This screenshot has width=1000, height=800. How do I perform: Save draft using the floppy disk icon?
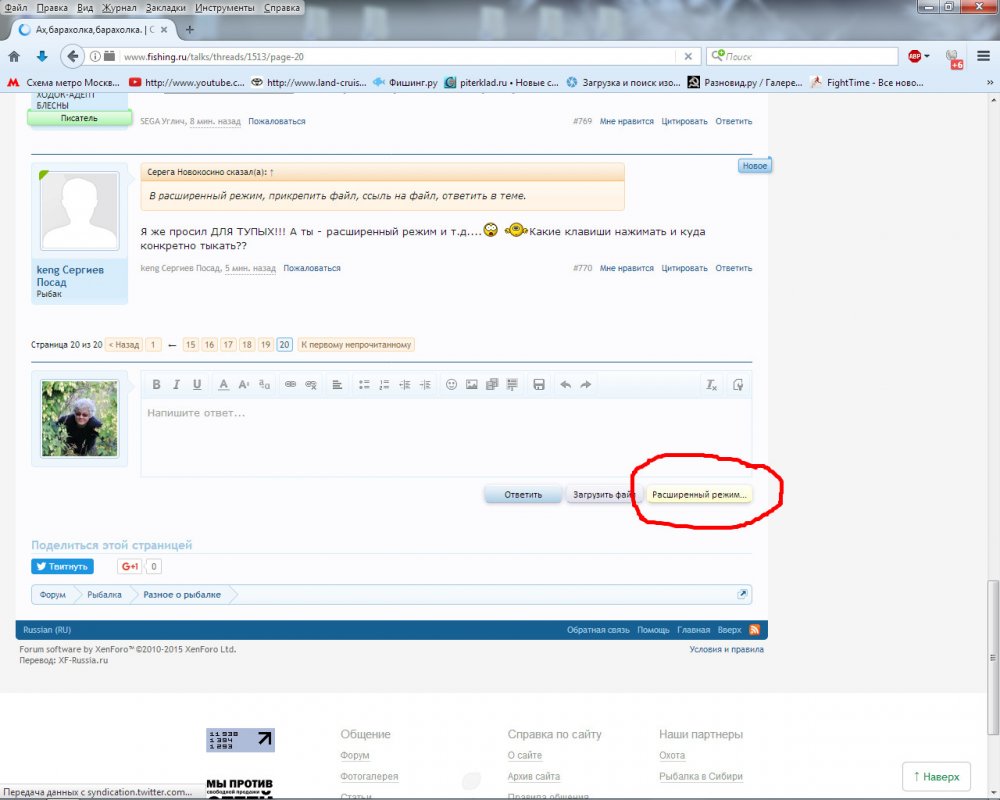coord(538,385)
